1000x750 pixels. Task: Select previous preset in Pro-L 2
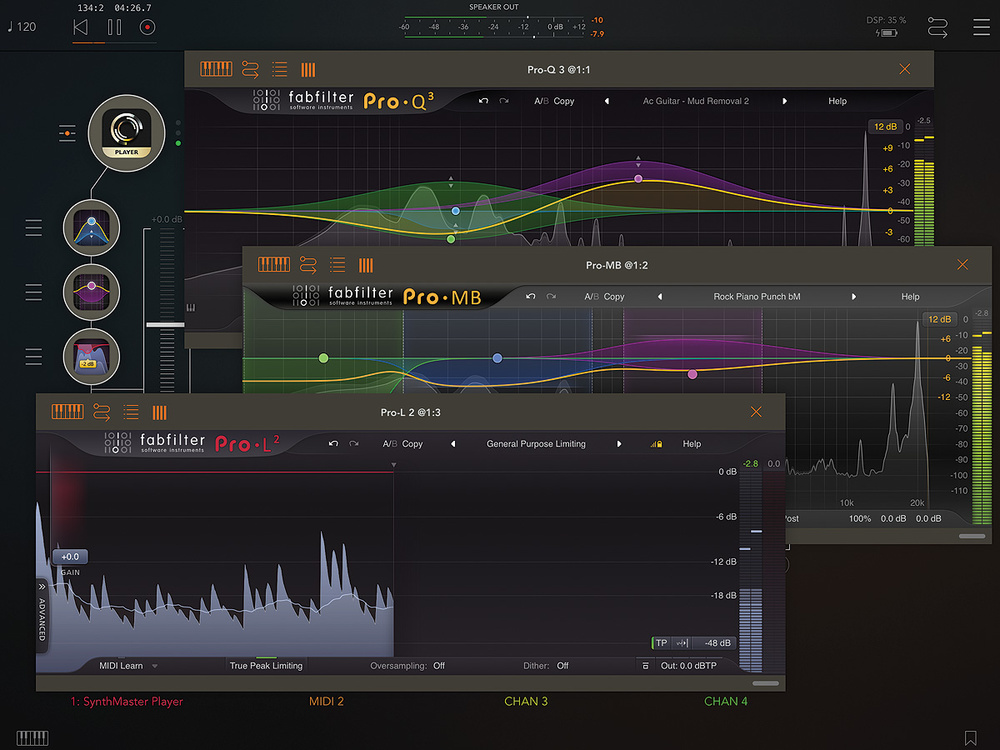pyautogui.click(x=453, y=443)
